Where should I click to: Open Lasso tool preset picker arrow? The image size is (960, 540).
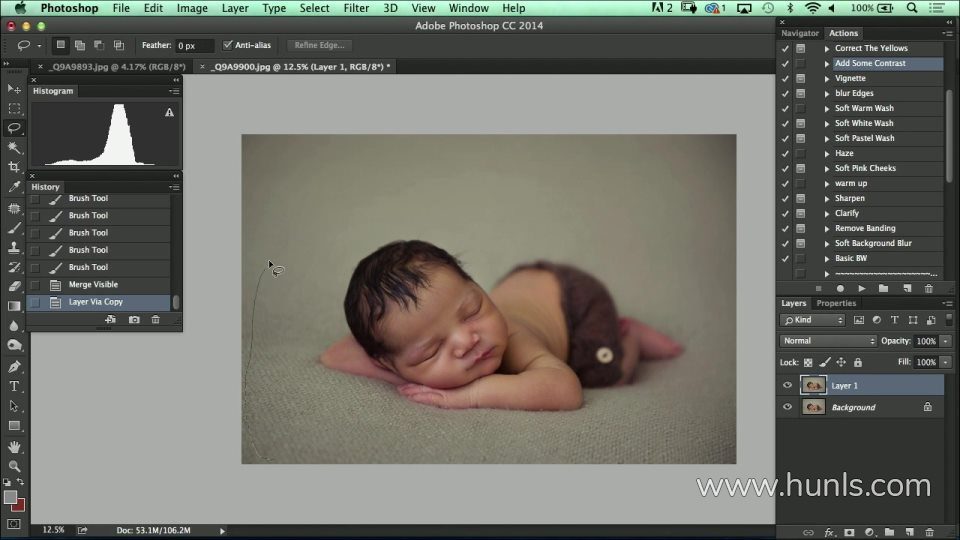pyautogui.click(x=39, y=45)
